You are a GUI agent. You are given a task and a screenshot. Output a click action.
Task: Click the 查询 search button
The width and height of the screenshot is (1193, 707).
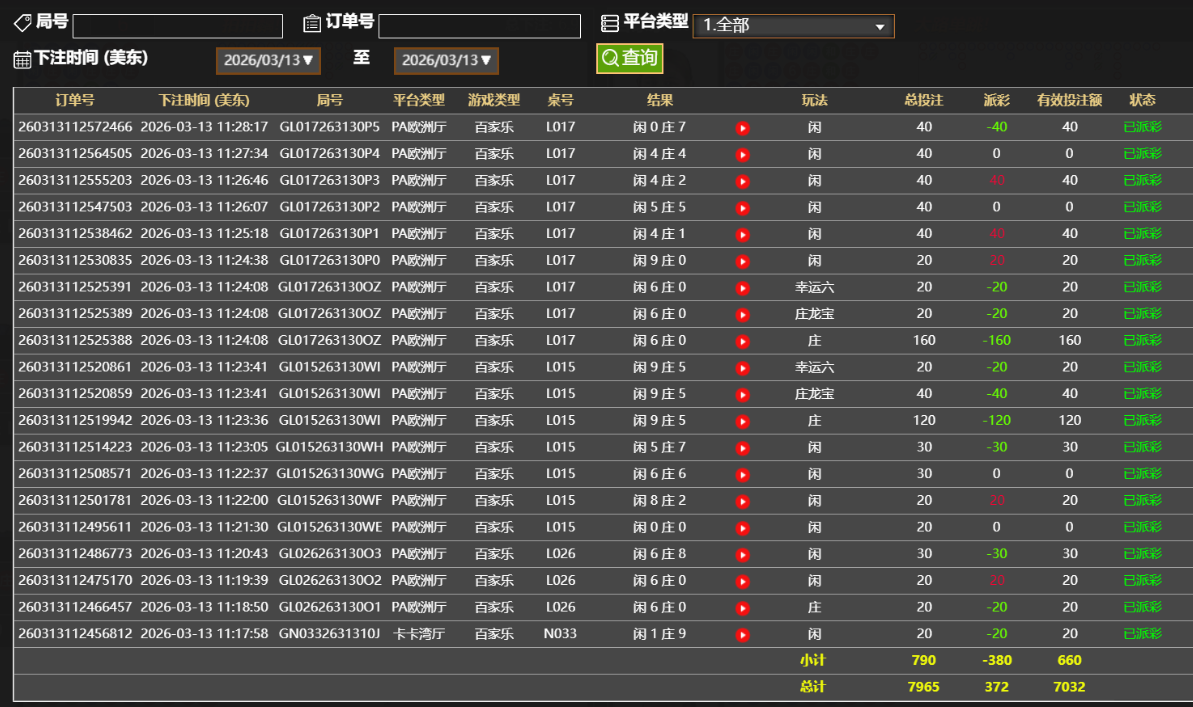click(629, 59)
